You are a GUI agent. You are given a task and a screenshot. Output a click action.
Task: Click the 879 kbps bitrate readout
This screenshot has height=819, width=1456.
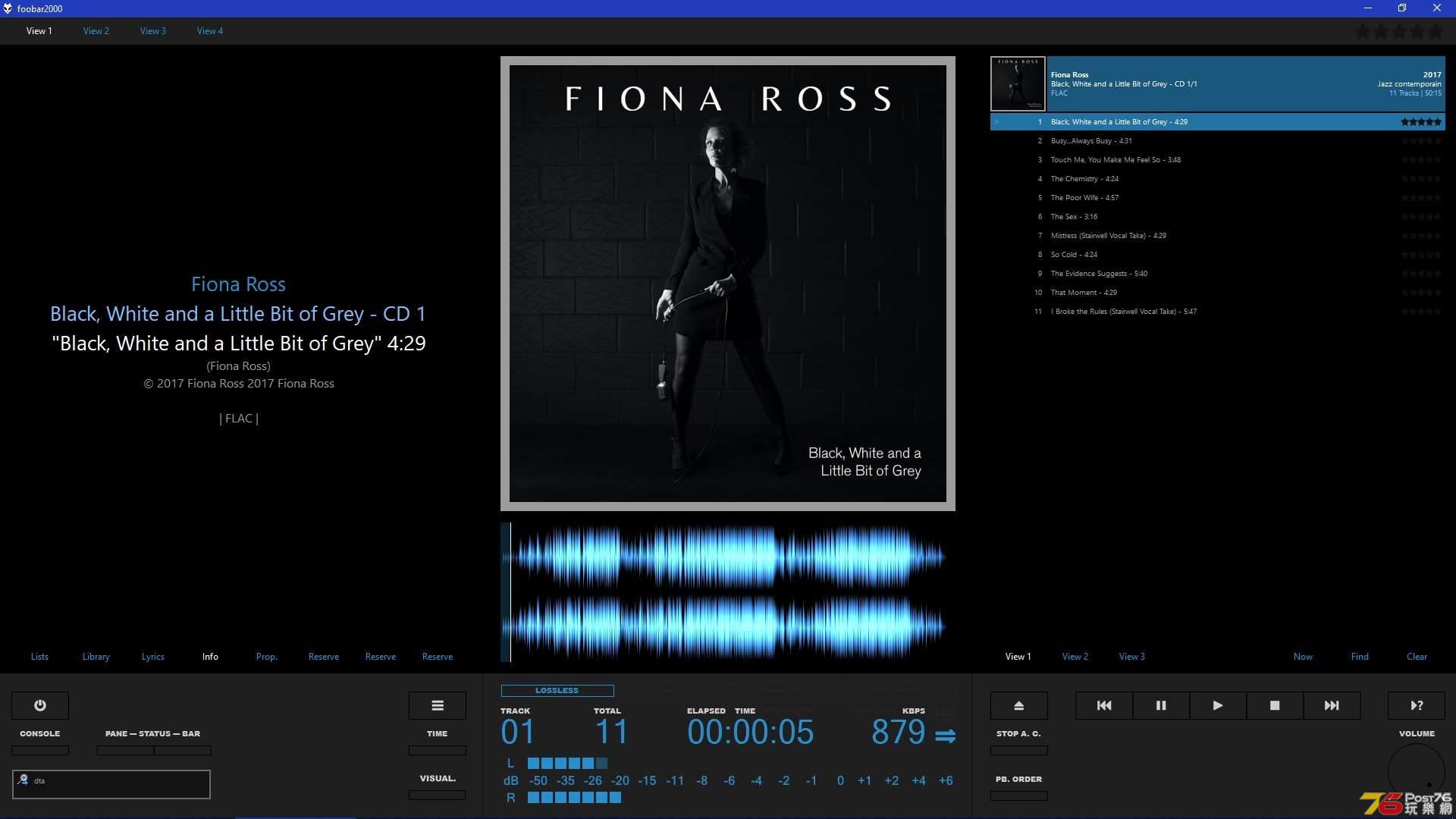899,733
